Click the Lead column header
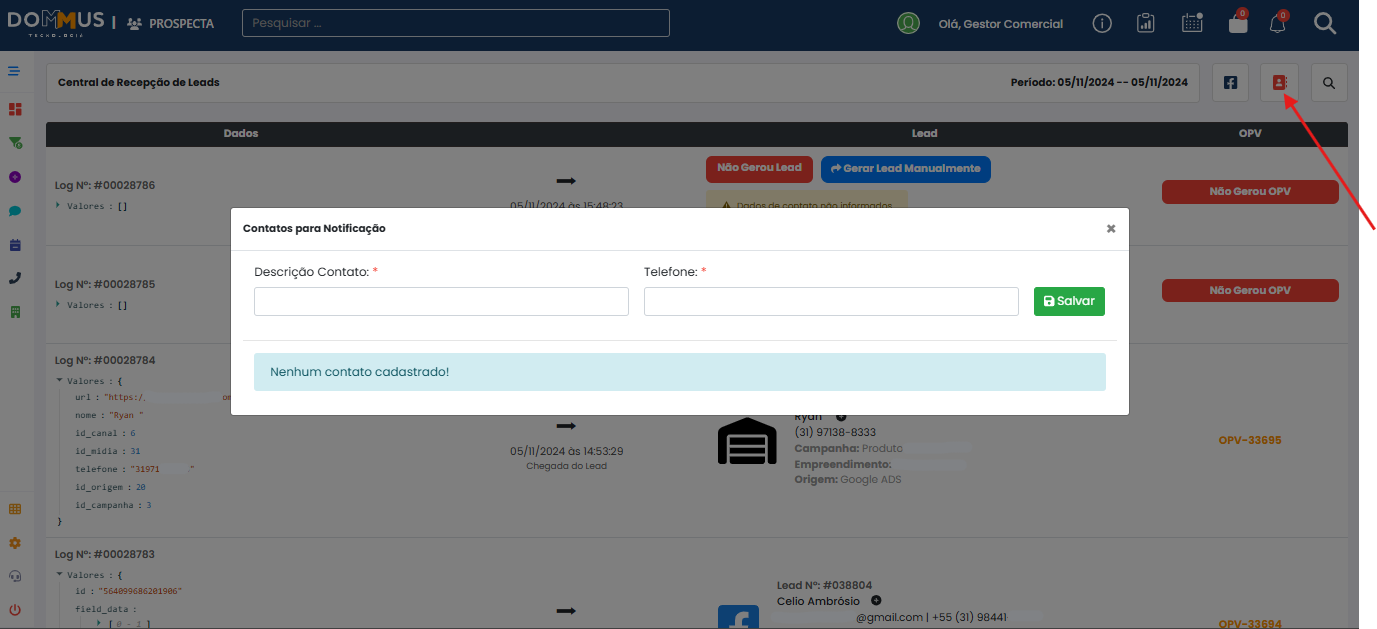The height and width of the screenshot is (629, 1377). click(x=924, y=133)
